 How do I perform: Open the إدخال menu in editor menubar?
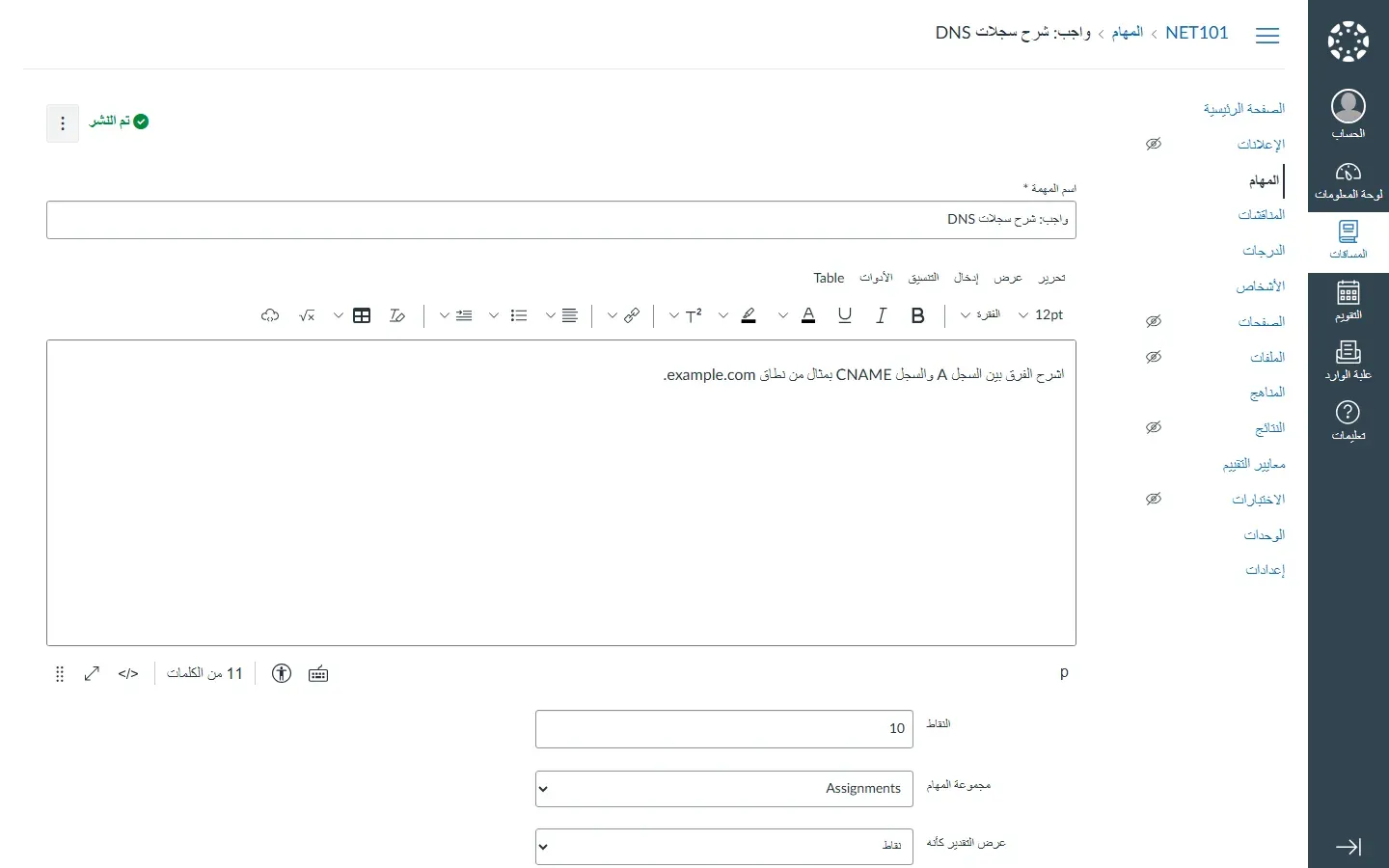[x=967, y=278]
